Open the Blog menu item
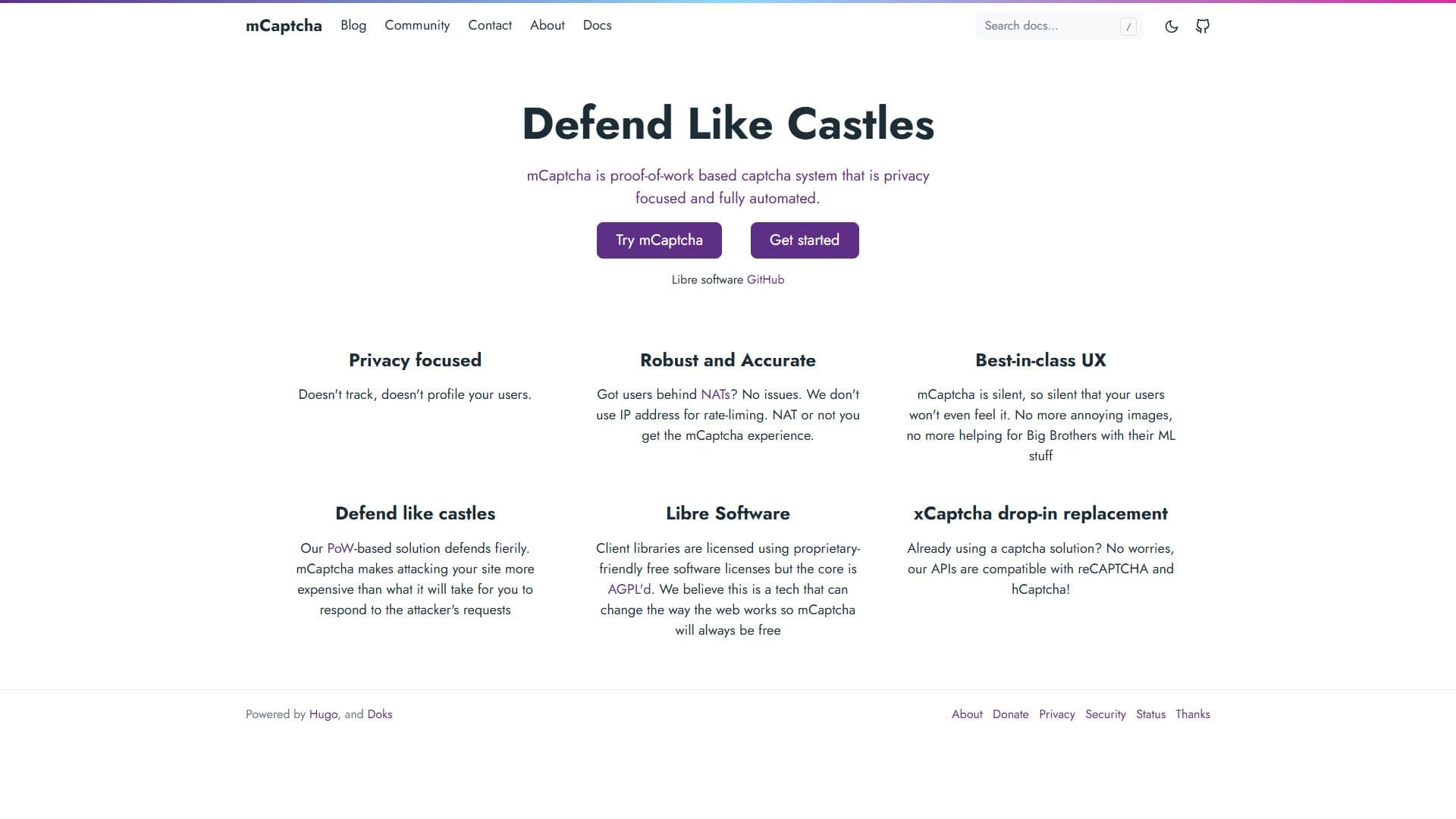Image resolution: width=1456 pixels, height=819 pixels. pyautogui.click(x=353, y=25)
